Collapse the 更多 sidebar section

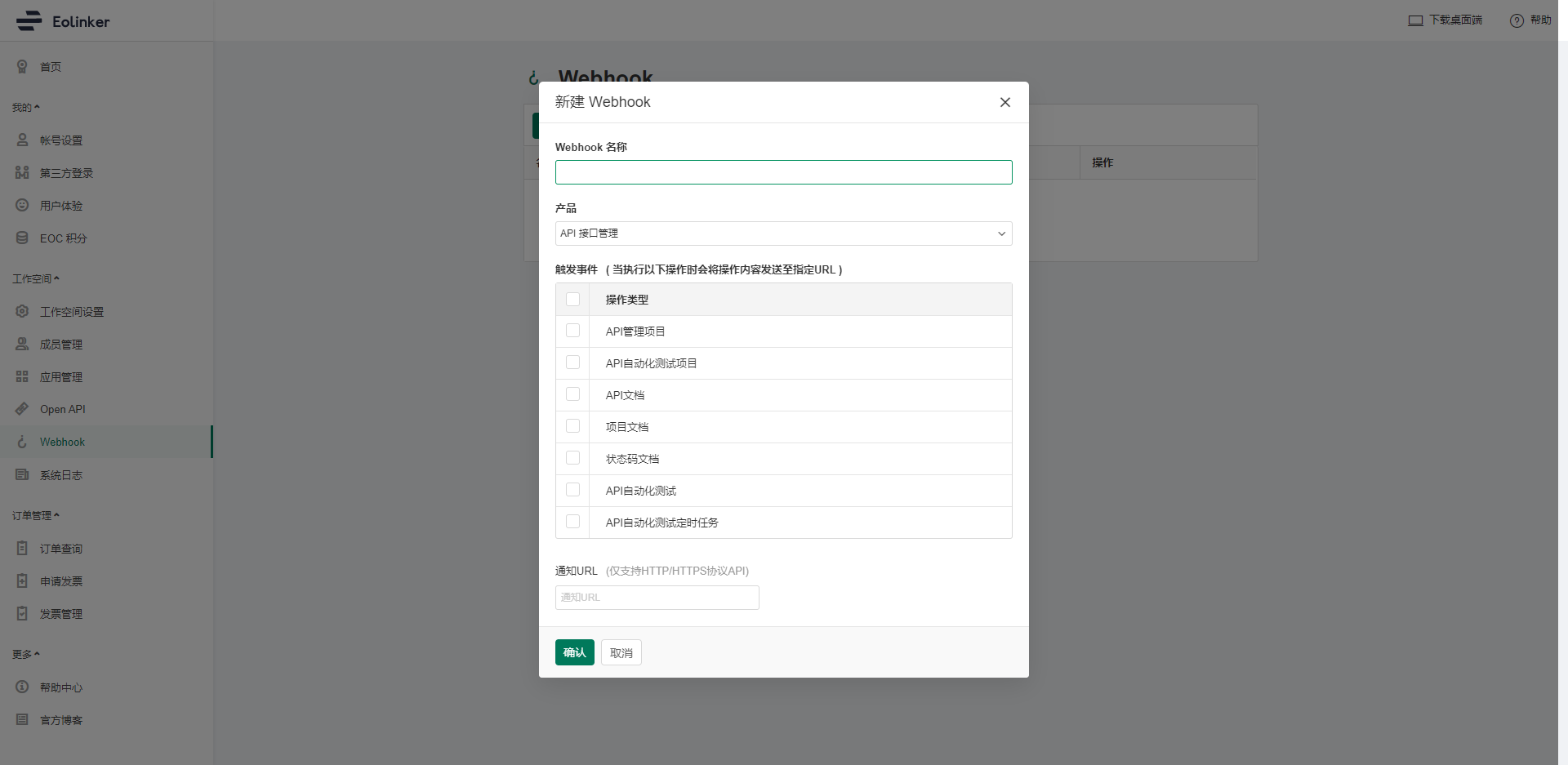(25, 654)
